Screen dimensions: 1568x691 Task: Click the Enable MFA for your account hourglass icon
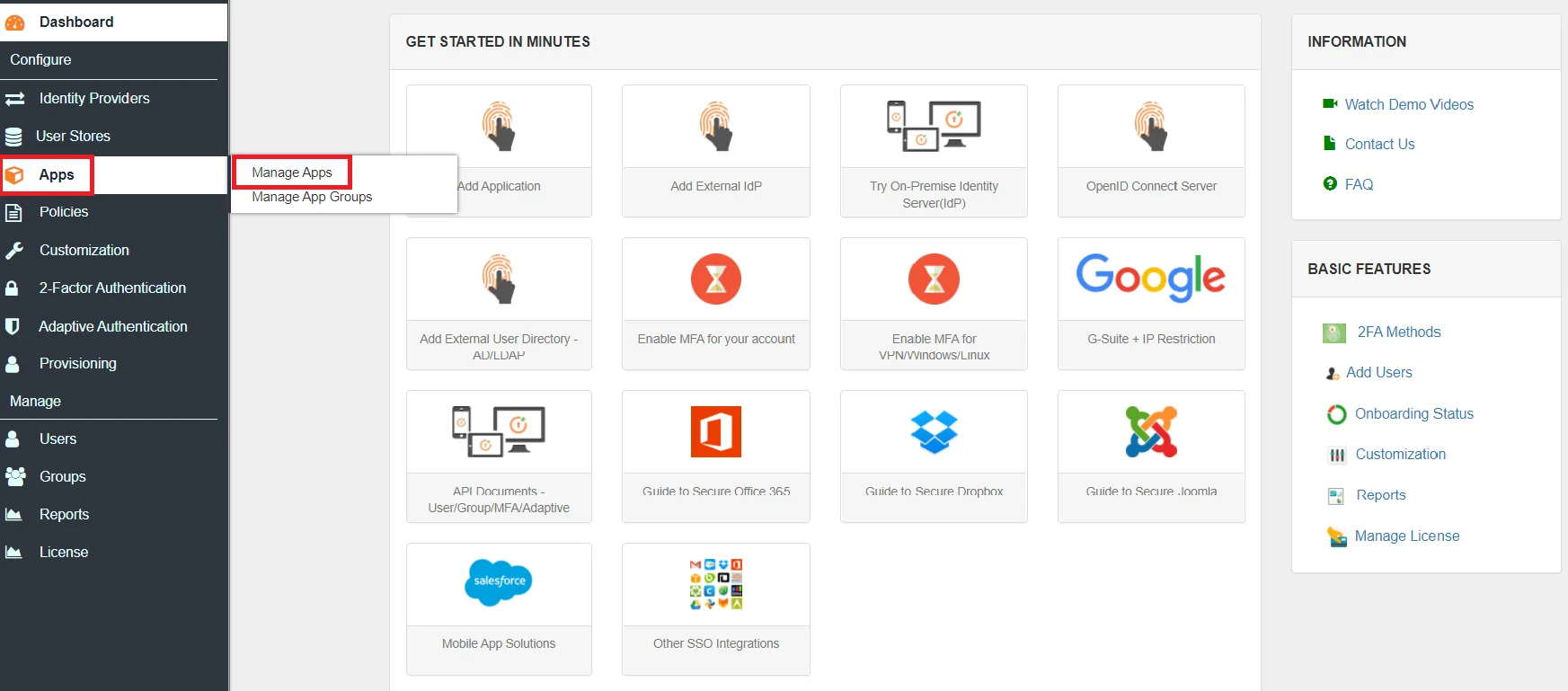[716, 279]
